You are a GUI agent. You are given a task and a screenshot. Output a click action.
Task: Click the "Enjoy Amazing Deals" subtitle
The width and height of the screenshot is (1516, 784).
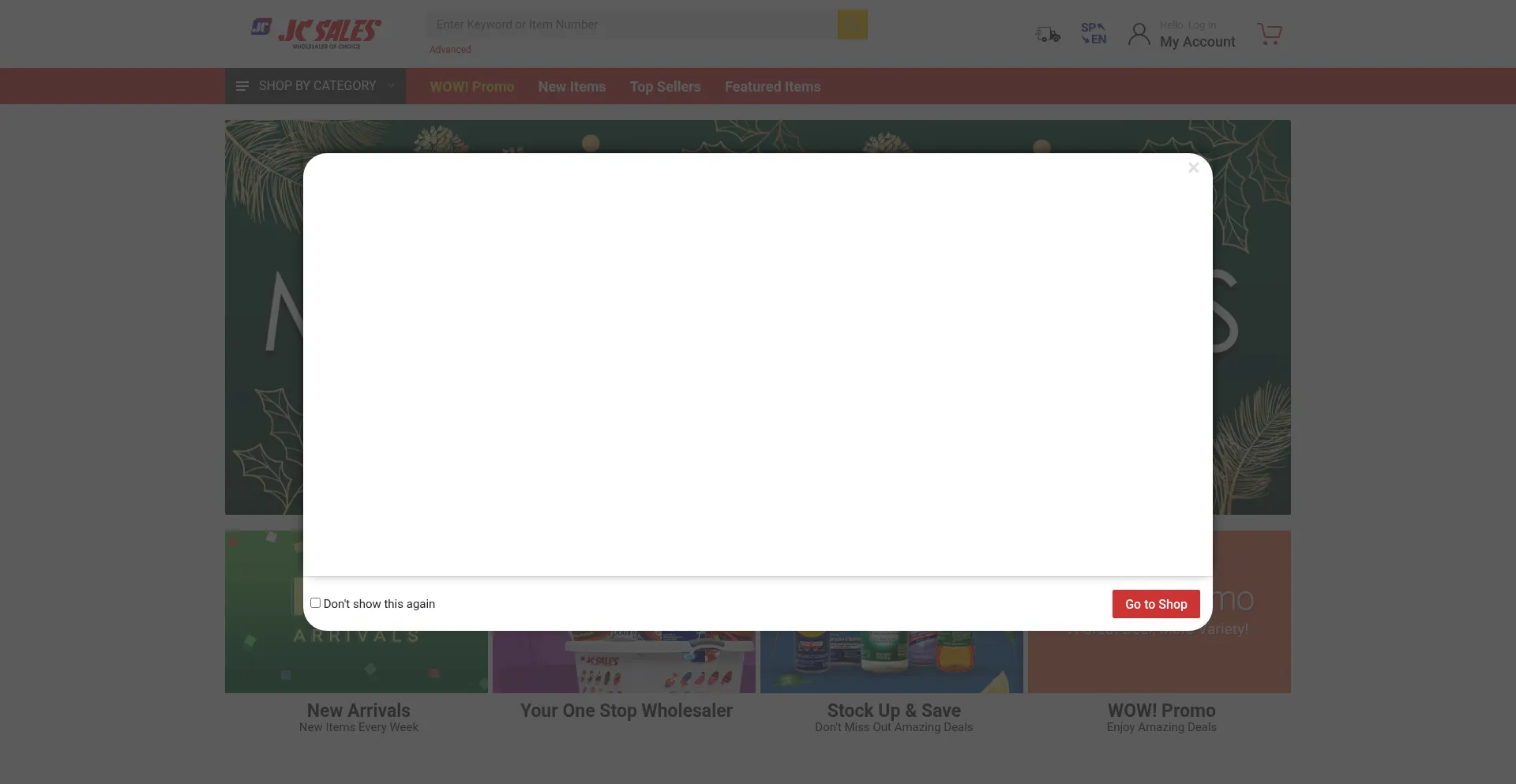1161,727
